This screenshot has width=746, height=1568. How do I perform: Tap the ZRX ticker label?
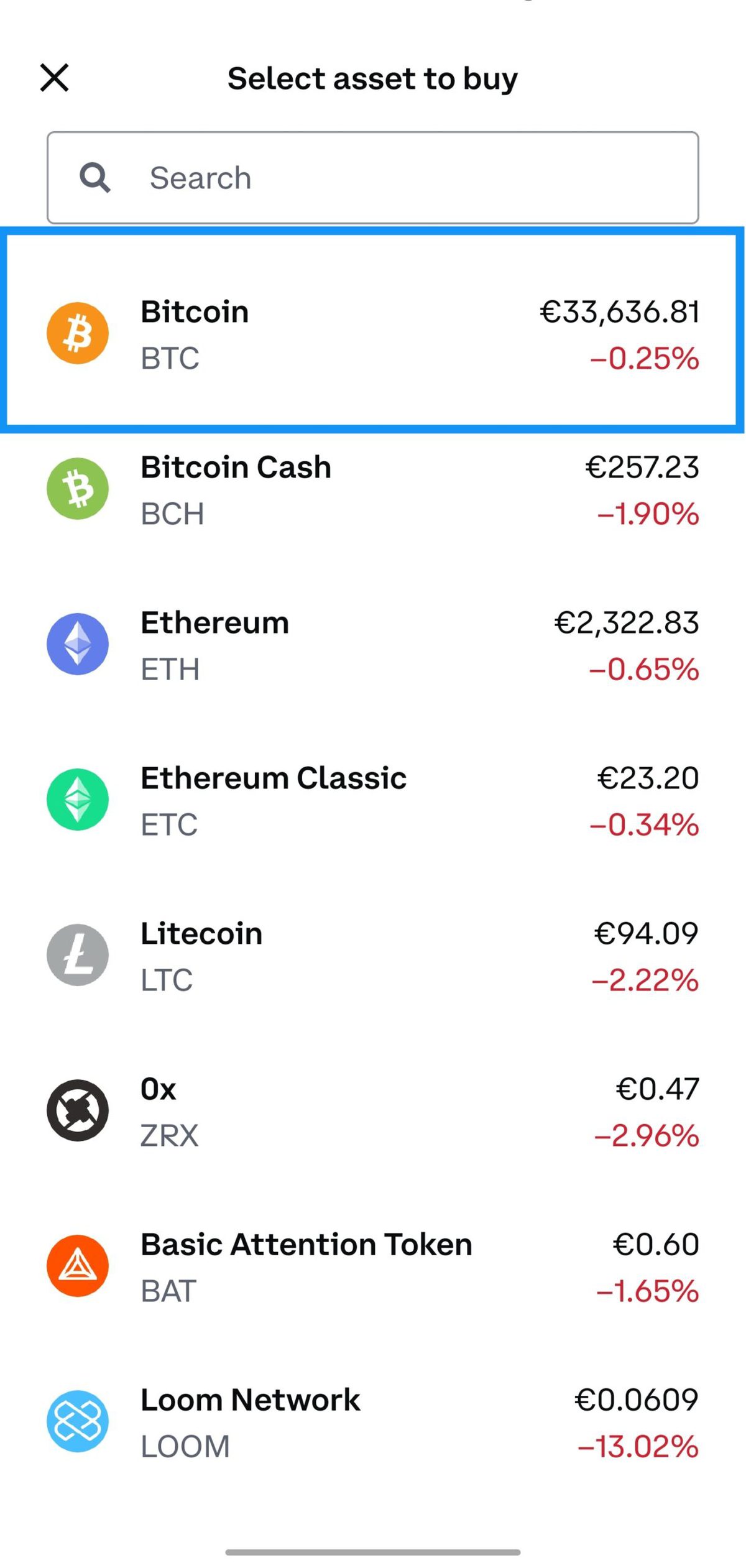[x=169, y=1136]
